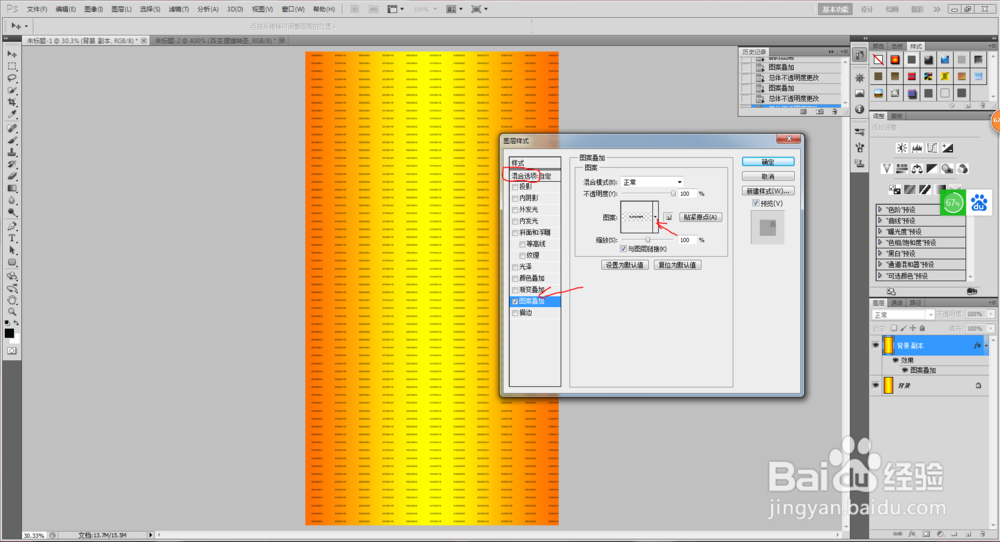
Task: Enable 斜面和浮雕 bevel checkbox
Action: (515, 233)
